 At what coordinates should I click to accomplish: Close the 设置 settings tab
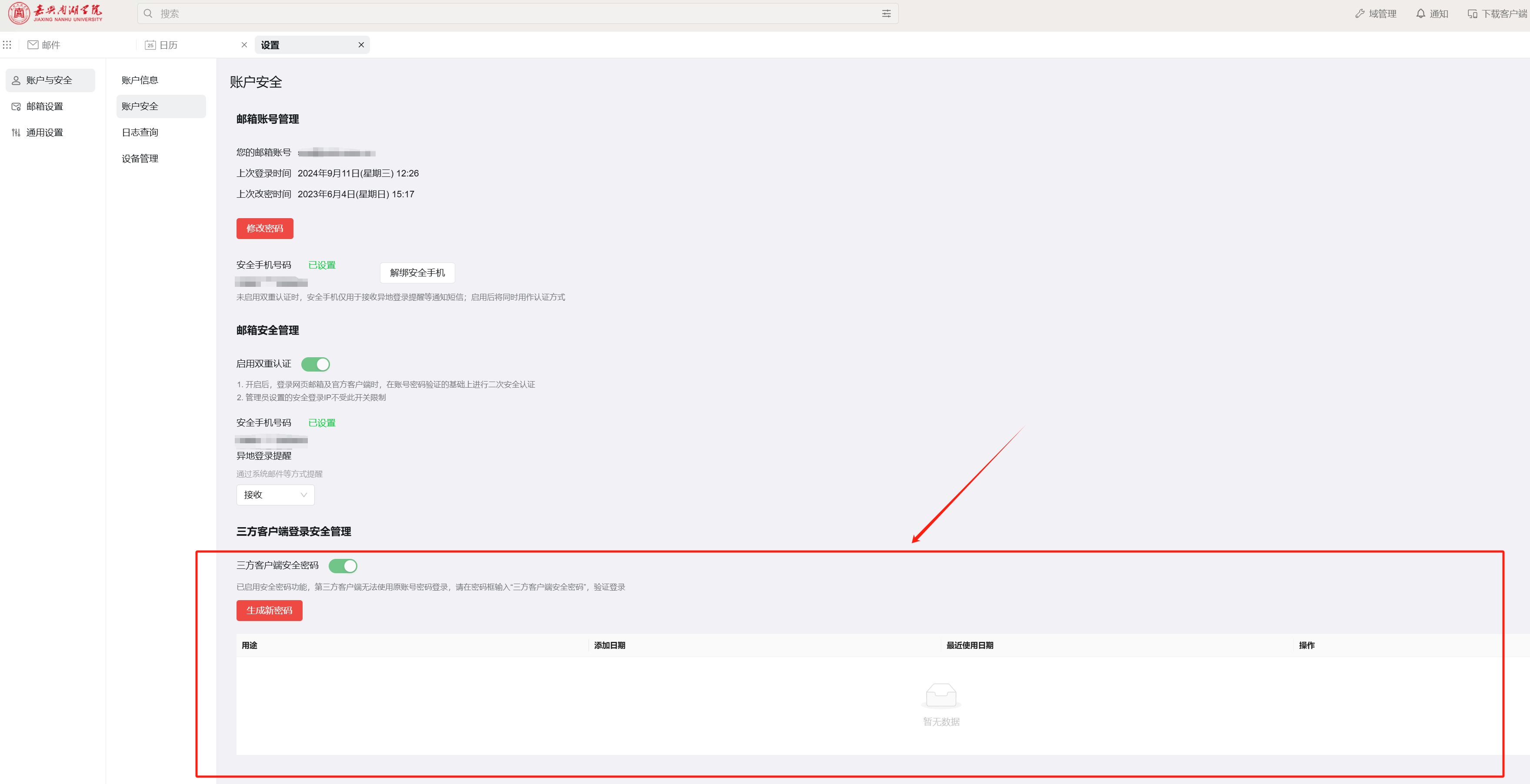click(361, 45)
